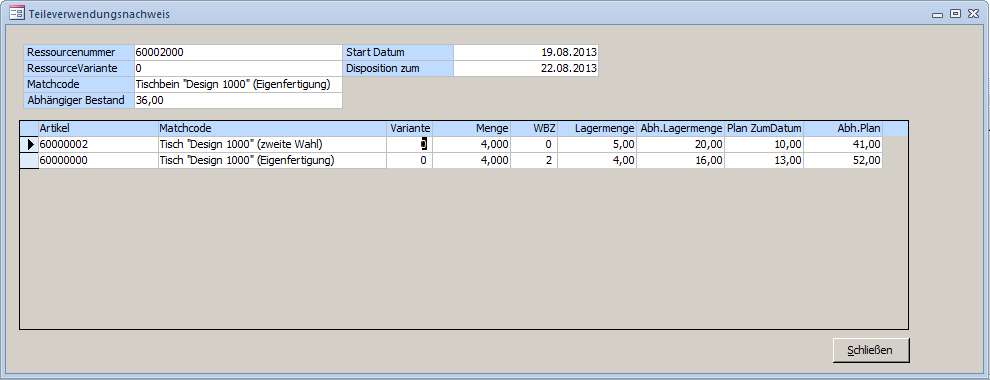This screenshot has height=380, width=990.
Task: Focus the Abhängiger Bestand value 36,00
Action: point(238,100)
